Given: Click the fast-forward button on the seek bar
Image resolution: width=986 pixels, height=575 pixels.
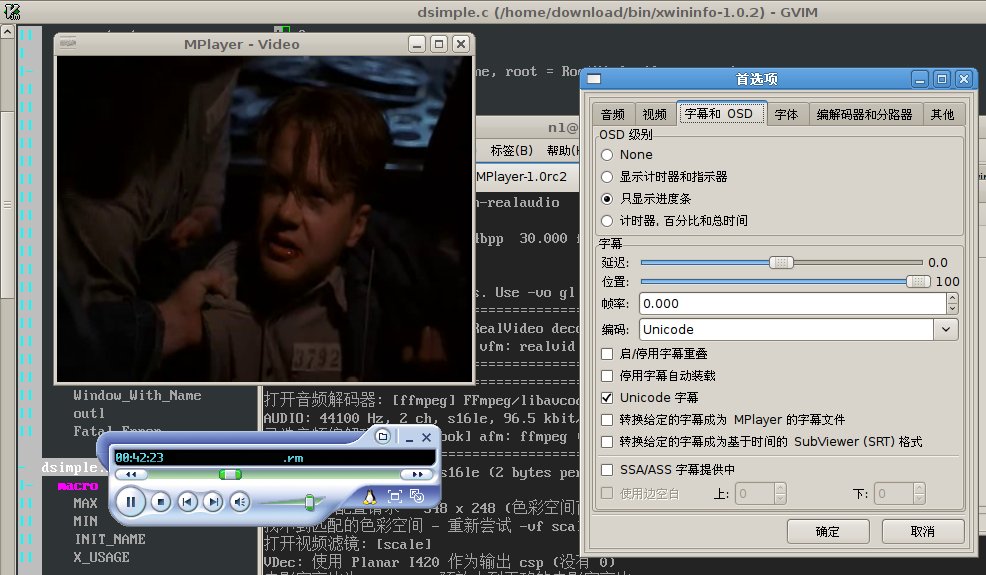Looking at the screenshot, I should pos(417,474).
